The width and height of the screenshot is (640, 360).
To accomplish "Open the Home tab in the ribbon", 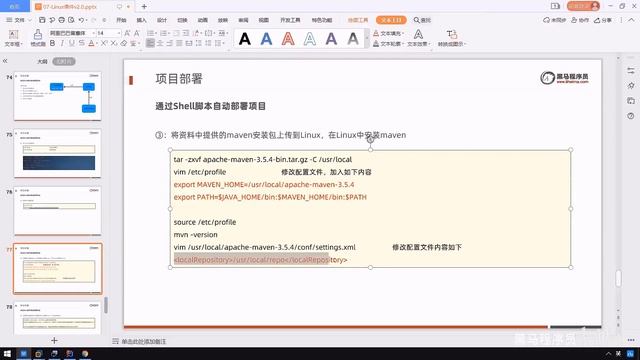I will (121, 20).
